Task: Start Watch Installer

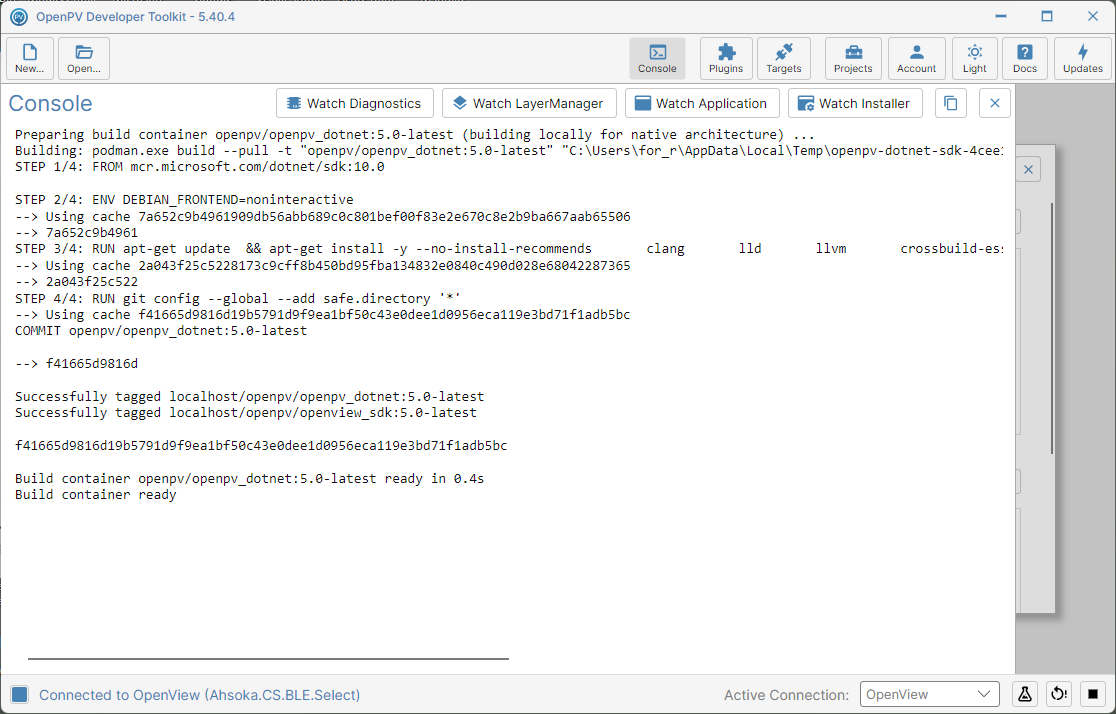Action: click(x=855, y=103)
